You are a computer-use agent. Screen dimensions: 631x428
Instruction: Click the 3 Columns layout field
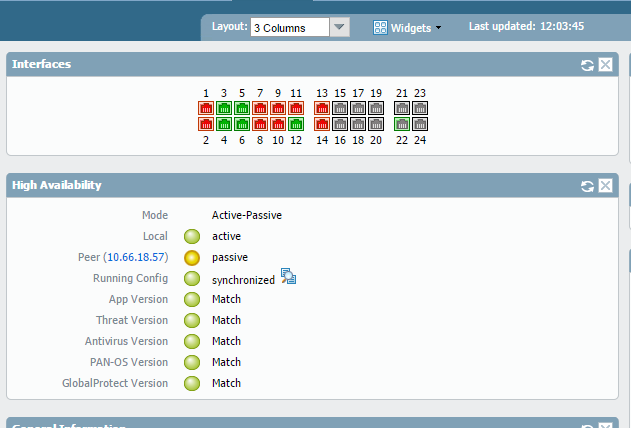[290, 27]
